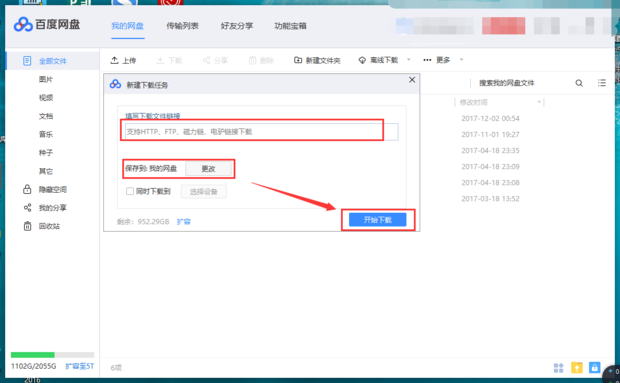Click the 我的分享 share icon
The image size is (620, 383).
point(27,208)
